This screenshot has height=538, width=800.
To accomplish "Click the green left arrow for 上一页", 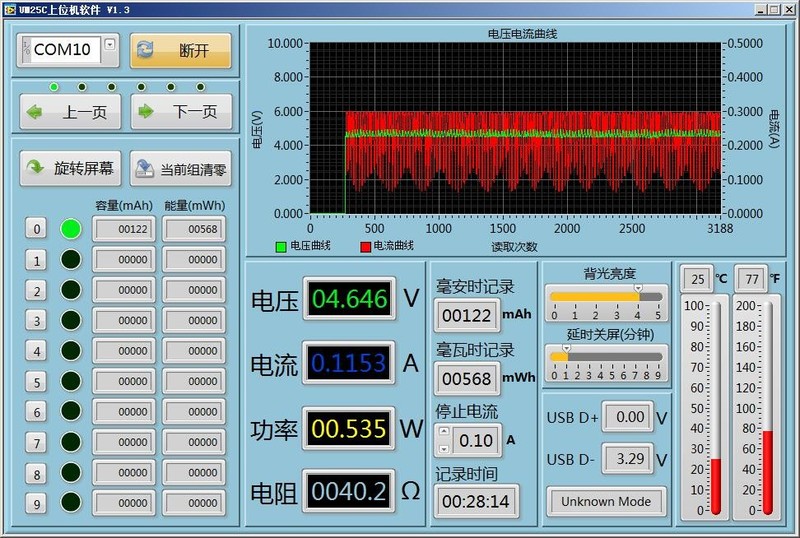I will coord(36,112).
